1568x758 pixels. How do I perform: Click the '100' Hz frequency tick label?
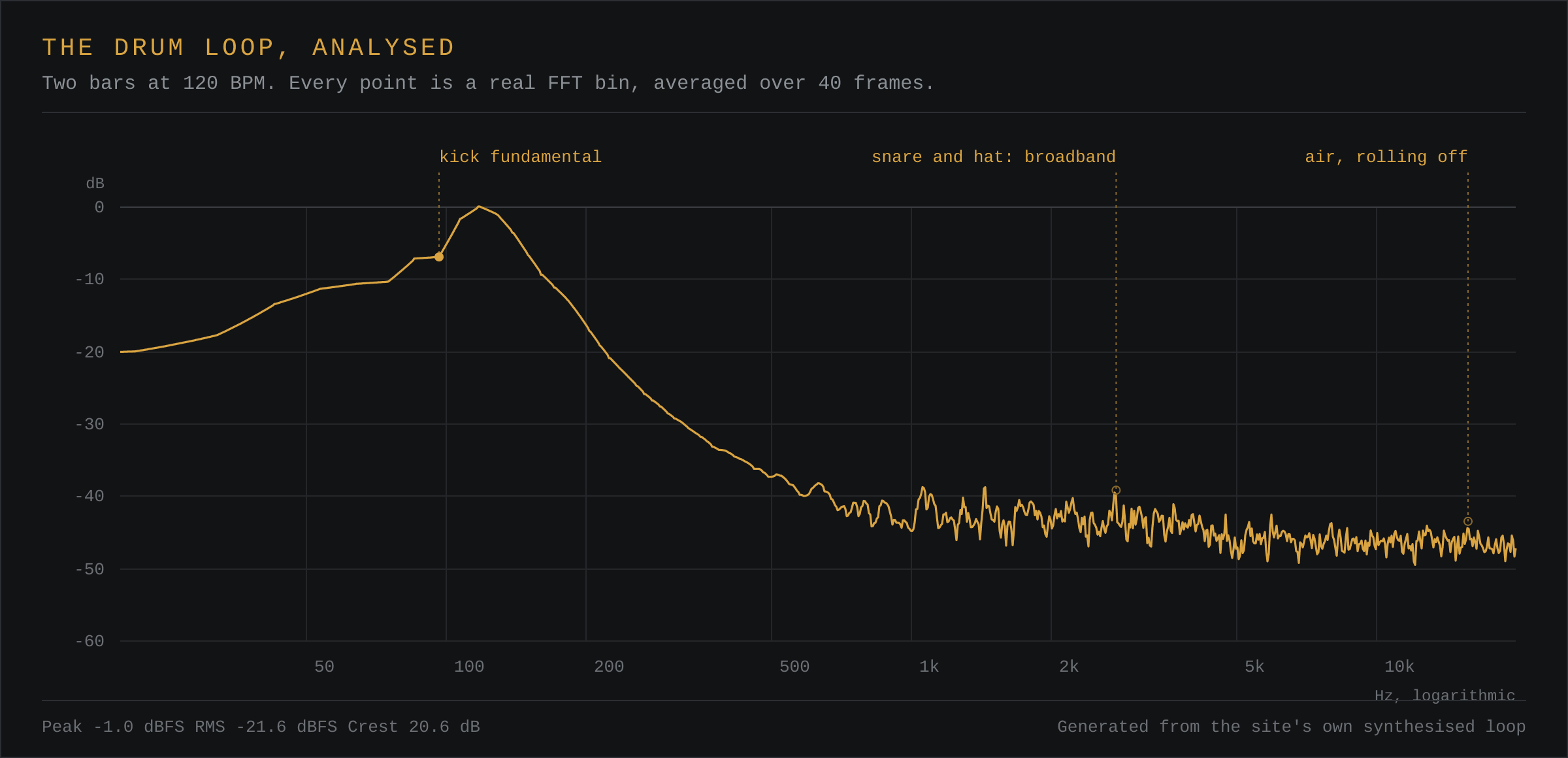point(469,667)
